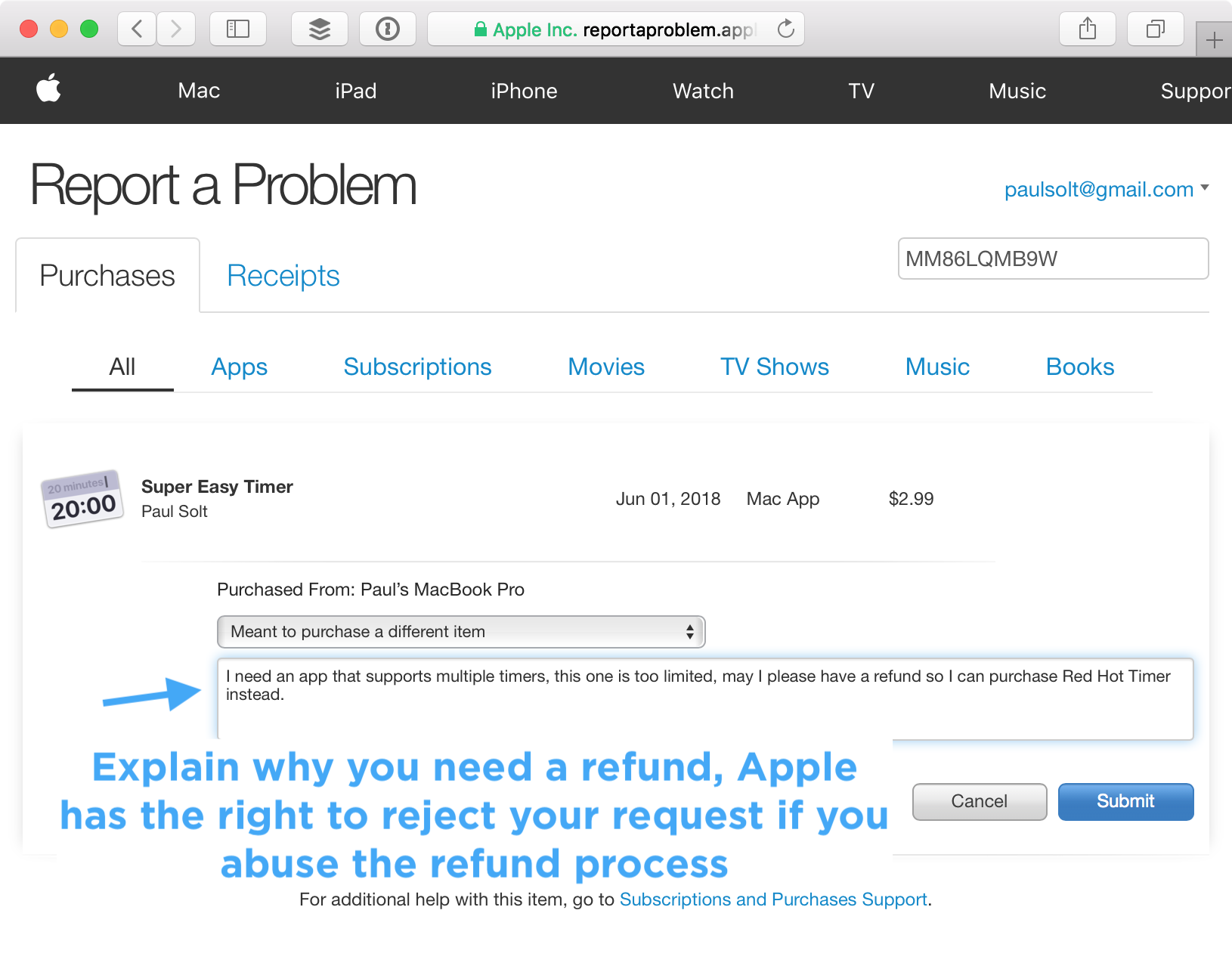Submit the refund request

pos(1125,801)
